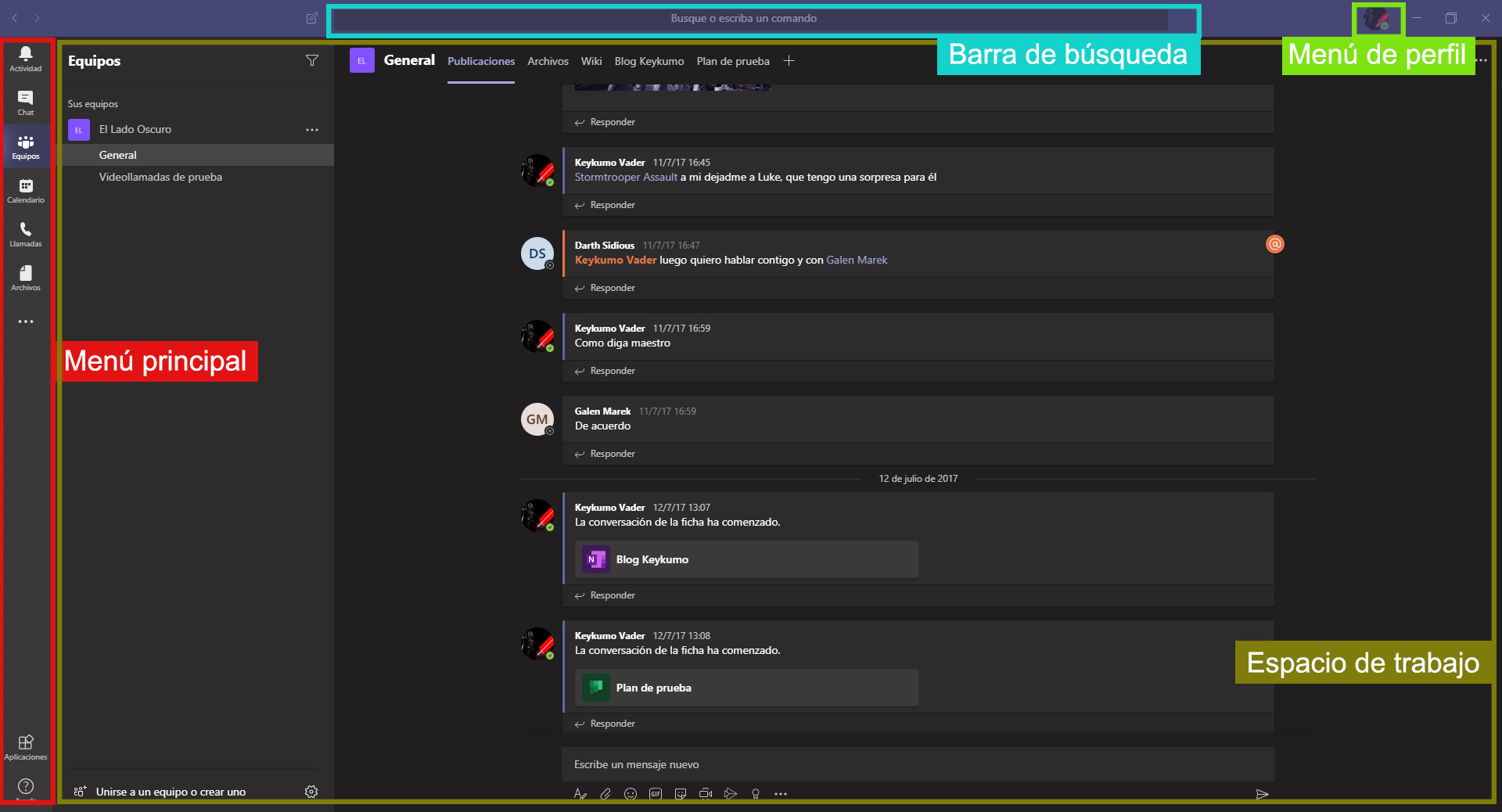
Task: Open the Stream icon in compose toolbar
Action: click(731, 793)
